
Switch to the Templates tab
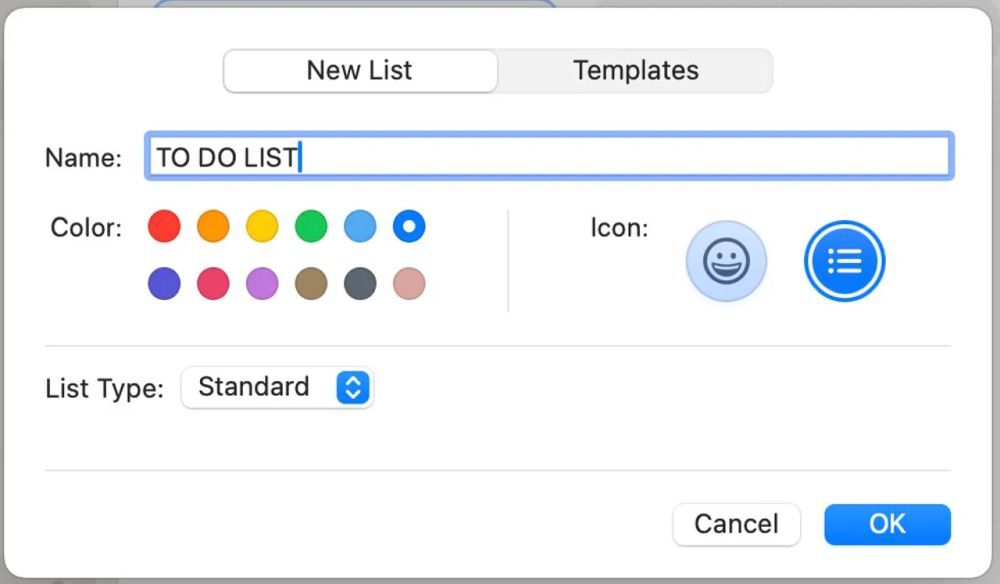pos(635,71)
